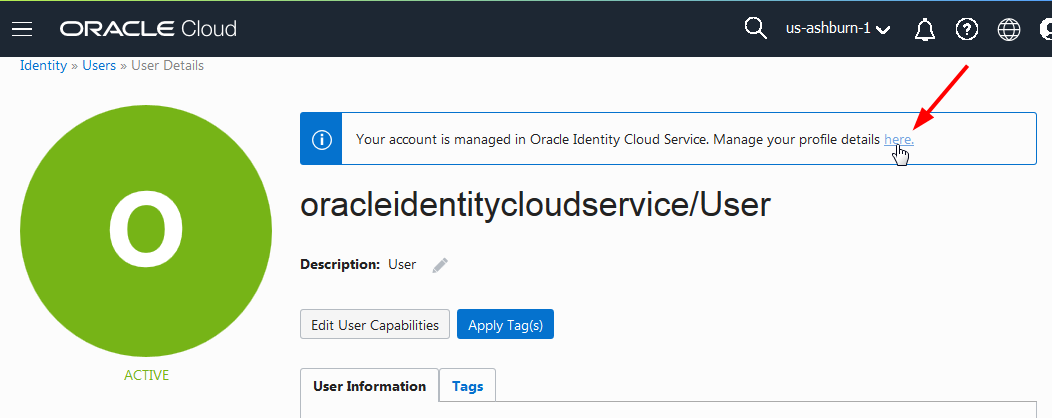Open the help question mark icon
The width and height of the screenshot is (1052, 418).
[x=967, y=30]
